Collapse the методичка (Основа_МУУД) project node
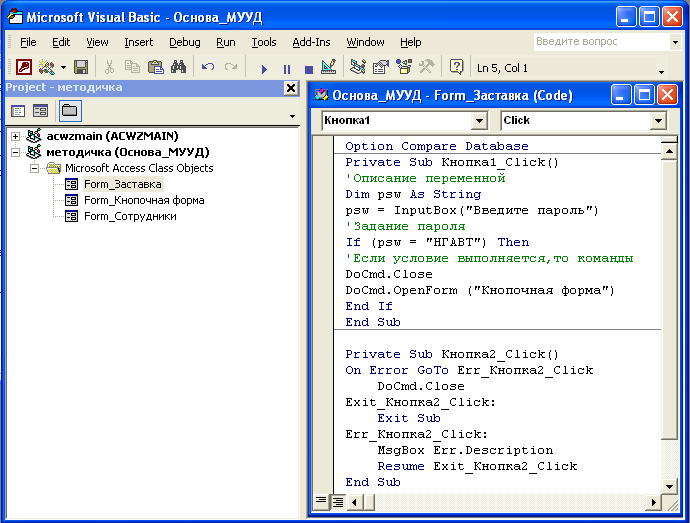 15,152
